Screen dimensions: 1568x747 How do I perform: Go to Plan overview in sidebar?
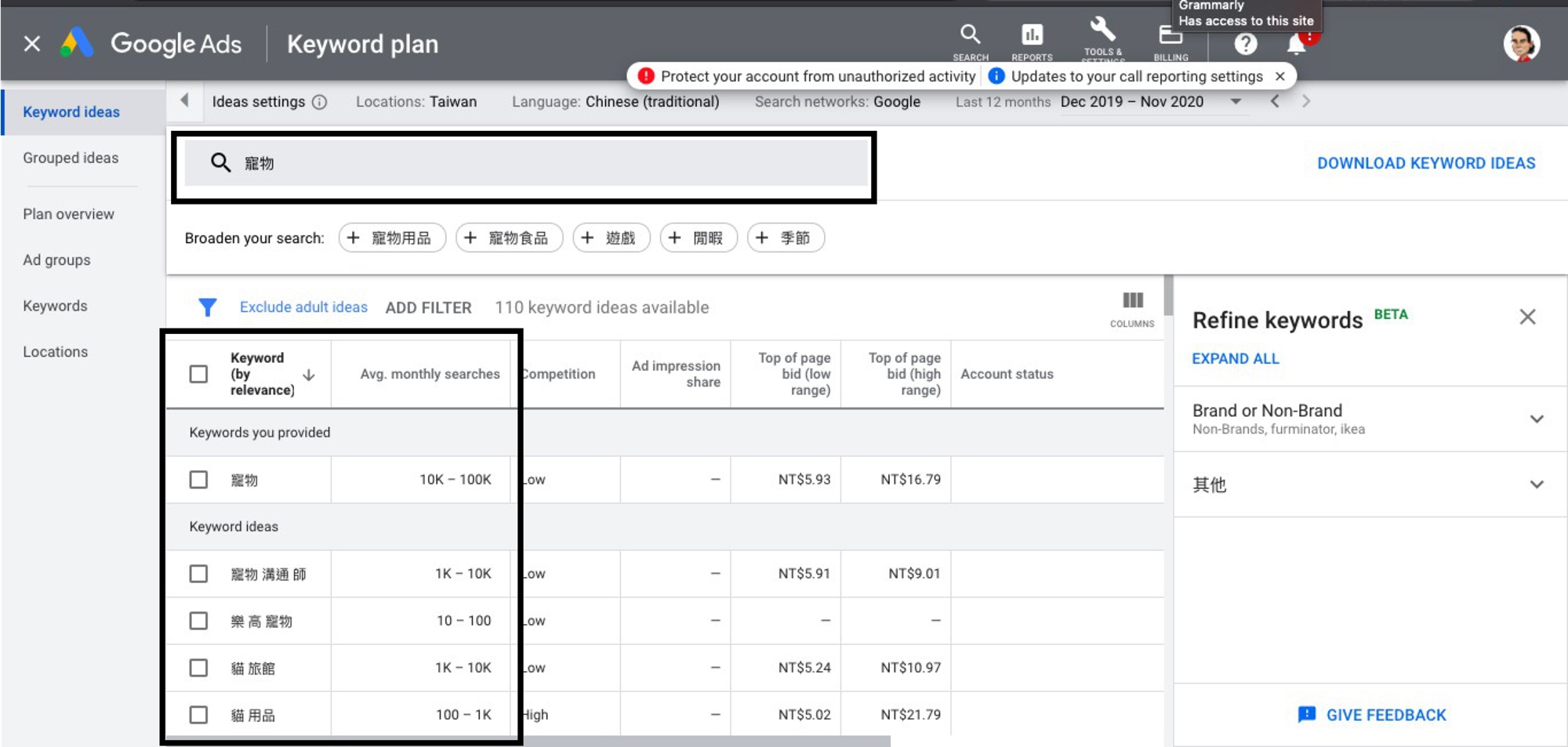(x=68, y=214)
